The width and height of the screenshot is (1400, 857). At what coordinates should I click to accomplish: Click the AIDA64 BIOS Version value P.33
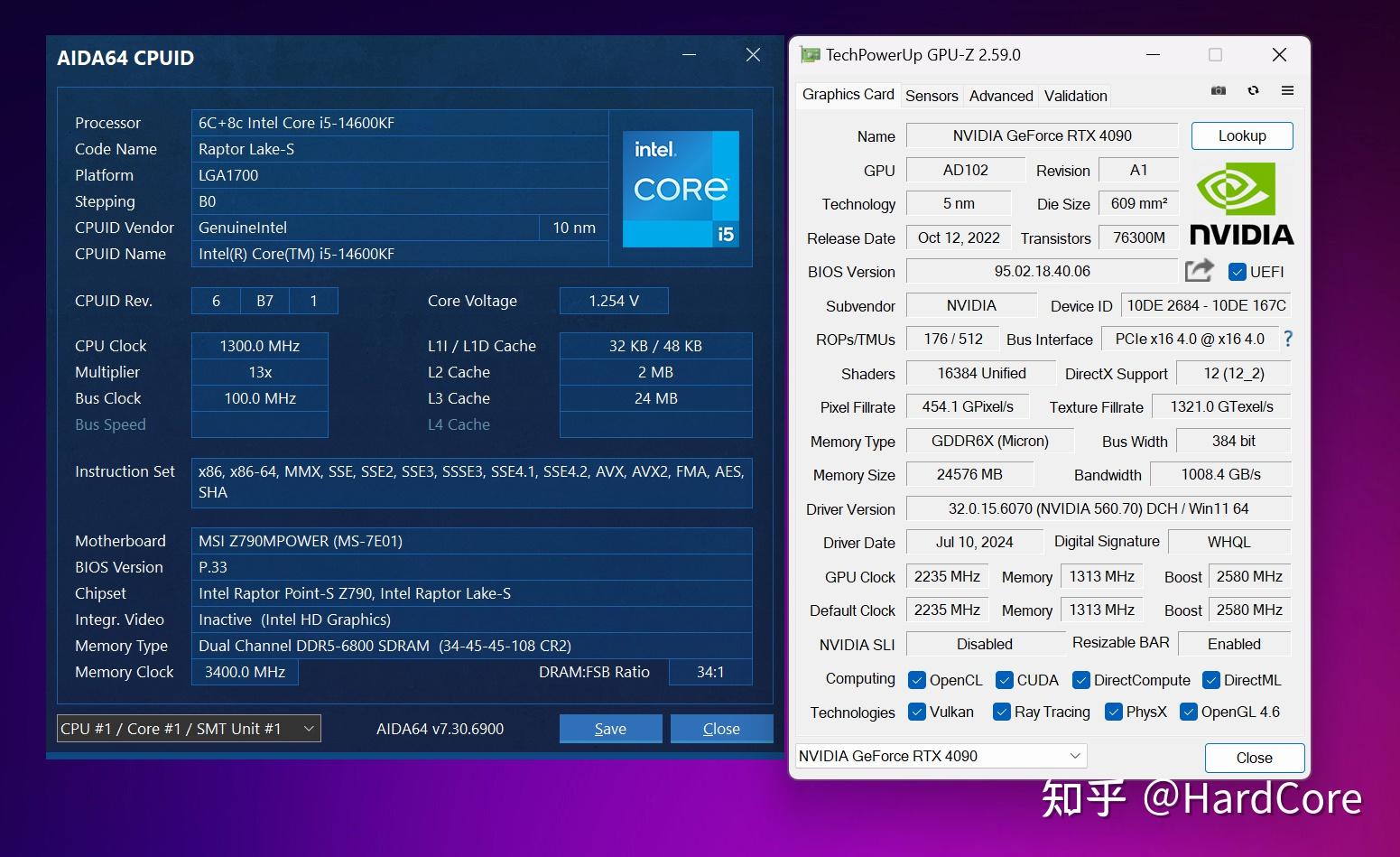(472, 567)
